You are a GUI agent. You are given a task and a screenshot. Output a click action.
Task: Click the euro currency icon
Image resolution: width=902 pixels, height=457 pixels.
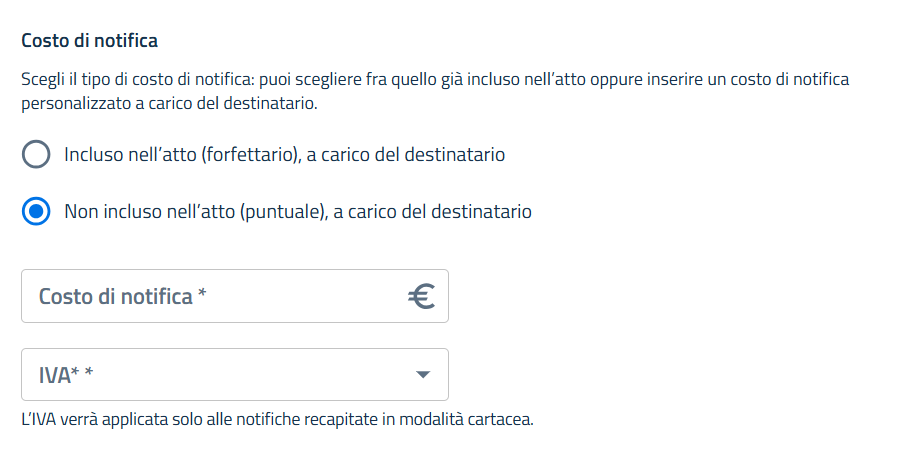[x=421, y=296]
